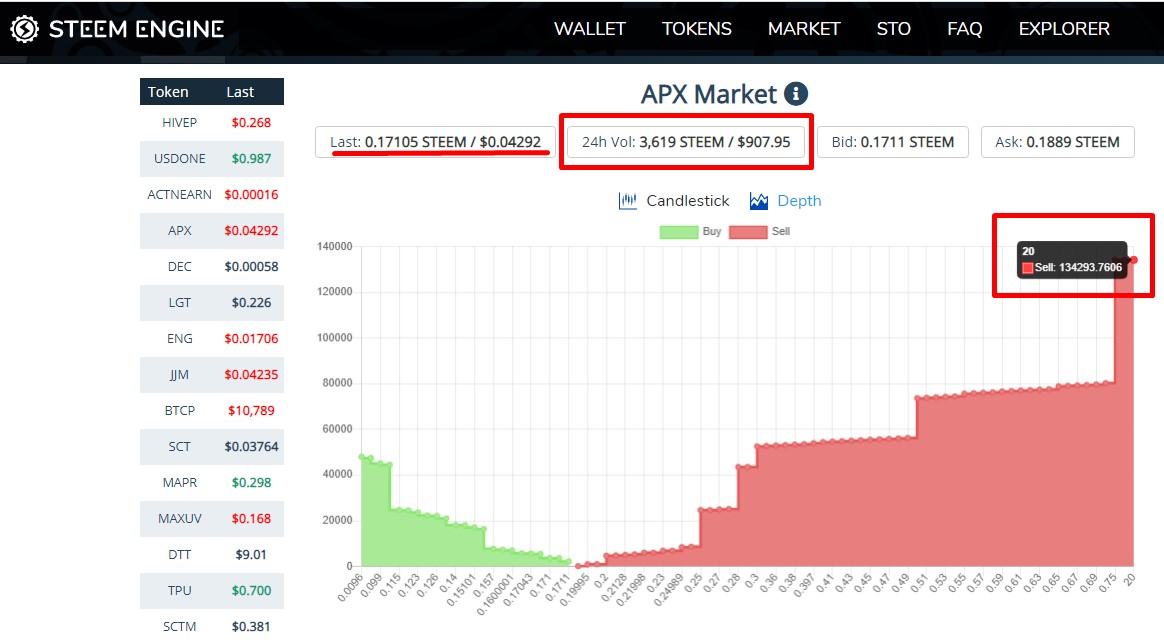Open the WALLET menu item
Screen dimensions: 1164x640
(x=589, y=29)
